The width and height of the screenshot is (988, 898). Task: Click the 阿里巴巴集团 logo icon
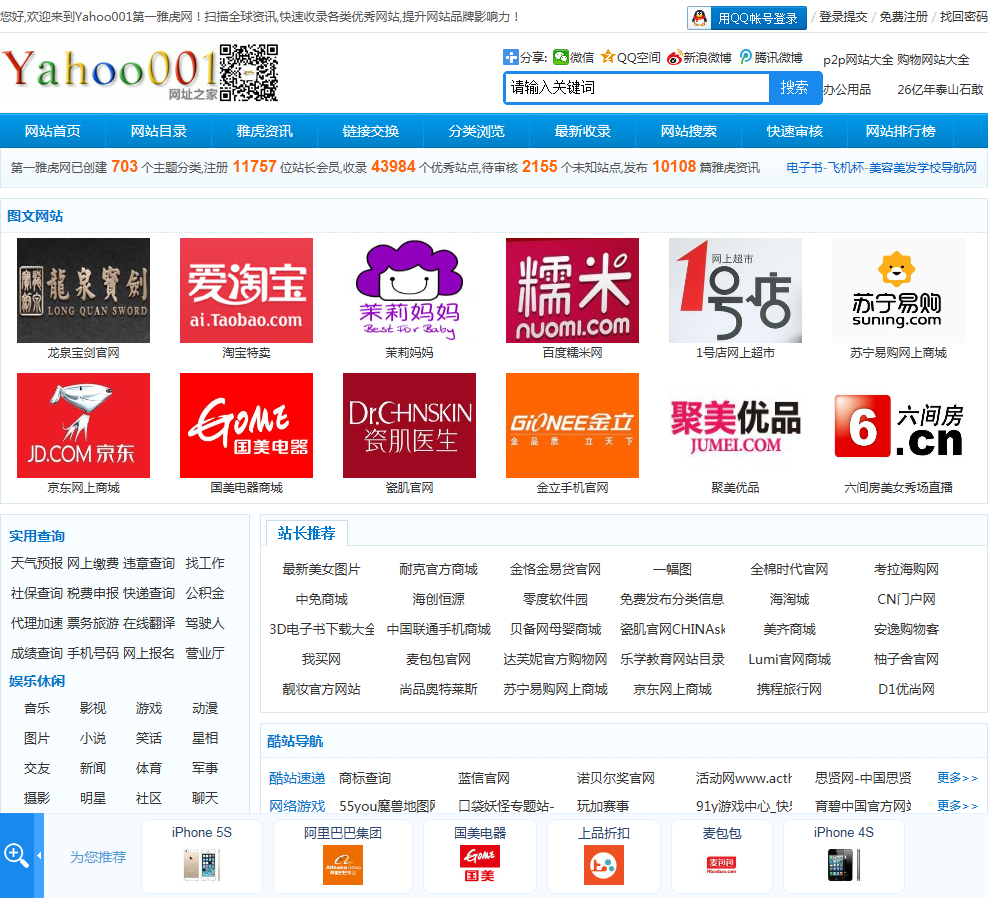[343, 865]
